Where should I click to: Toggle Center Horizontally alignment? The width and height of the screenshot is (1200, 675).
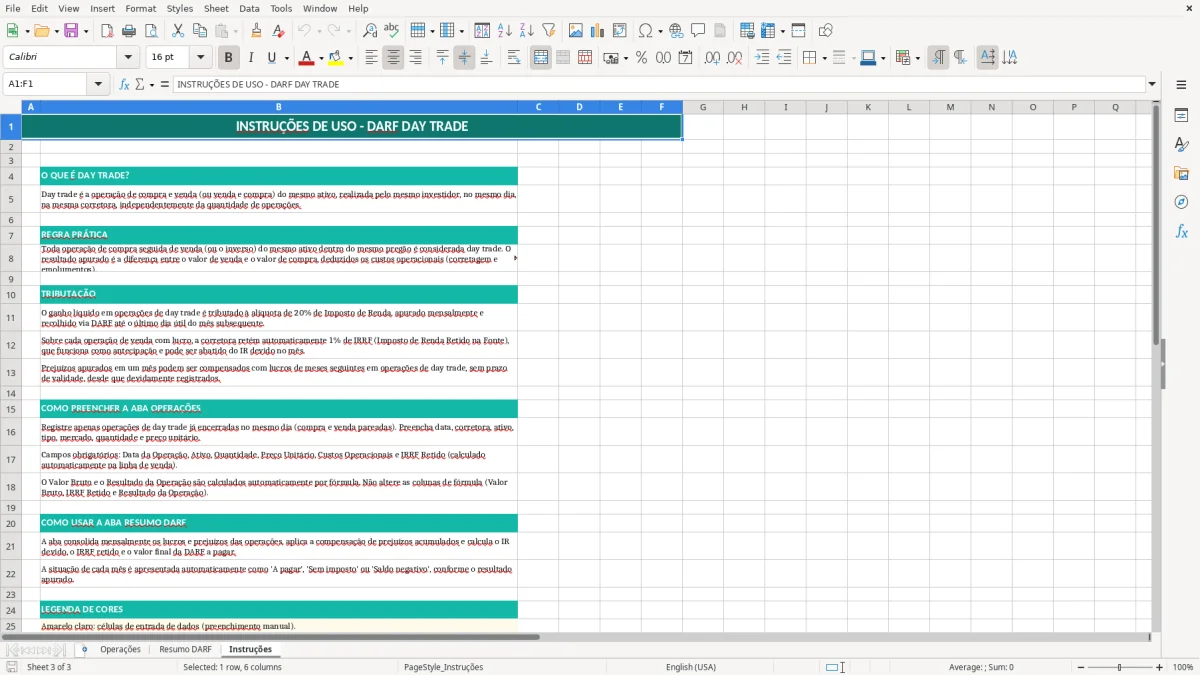pyautogui.click(x=394, y=58)
